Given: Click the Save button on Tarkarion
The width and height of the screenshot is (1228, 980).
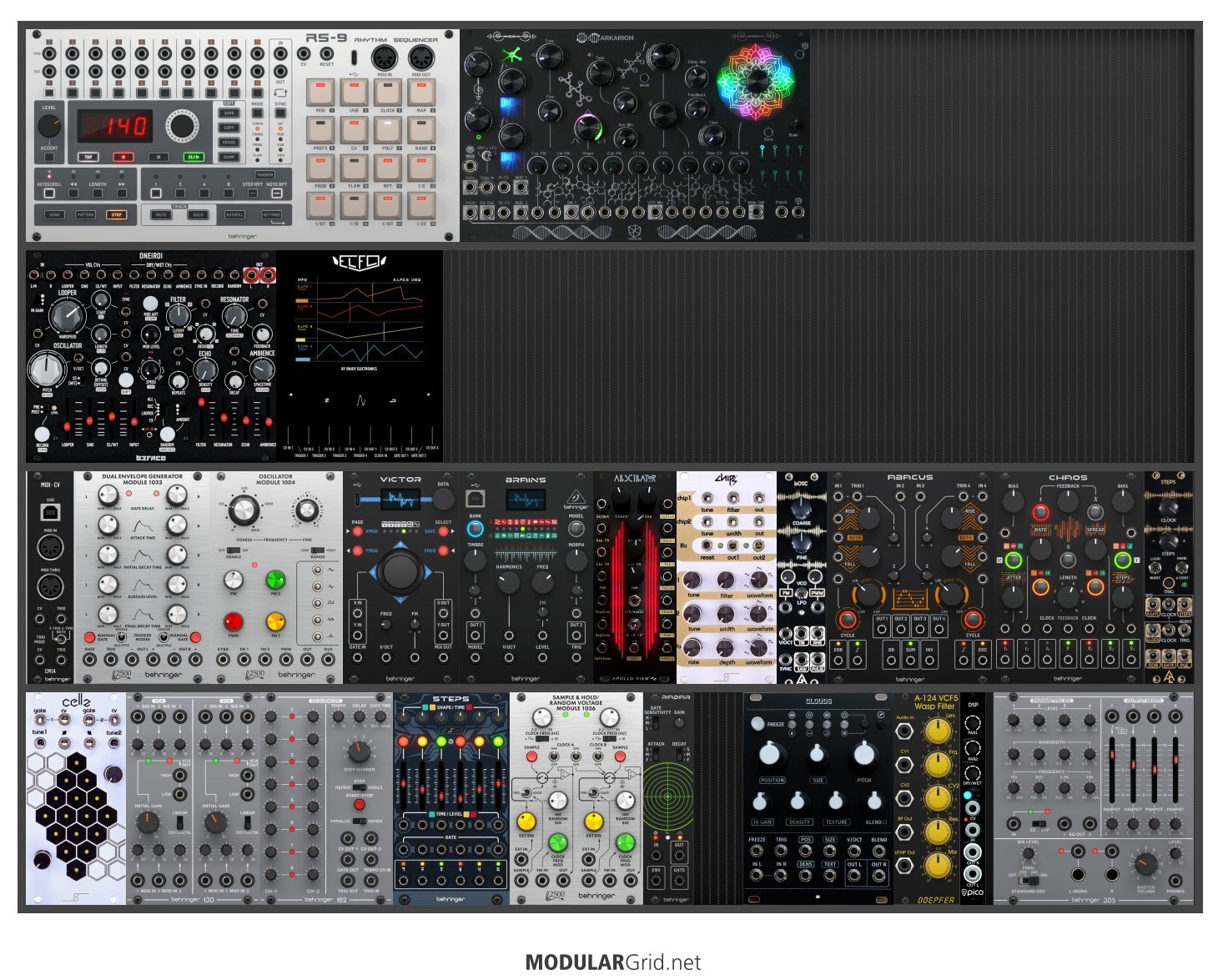Looking at the screenshot, I should (768, 132).
